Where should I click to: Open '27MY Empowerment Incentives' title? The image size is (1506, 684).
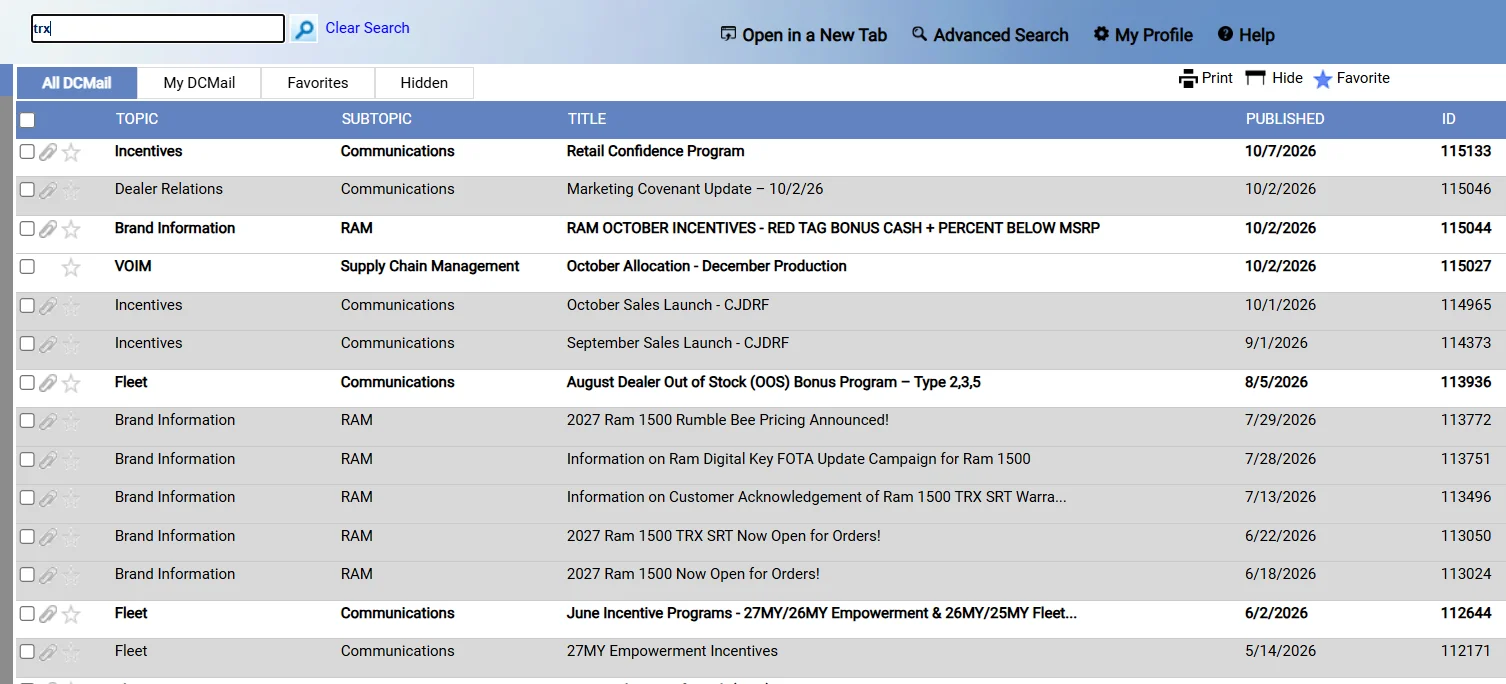[x=672, y=651]
